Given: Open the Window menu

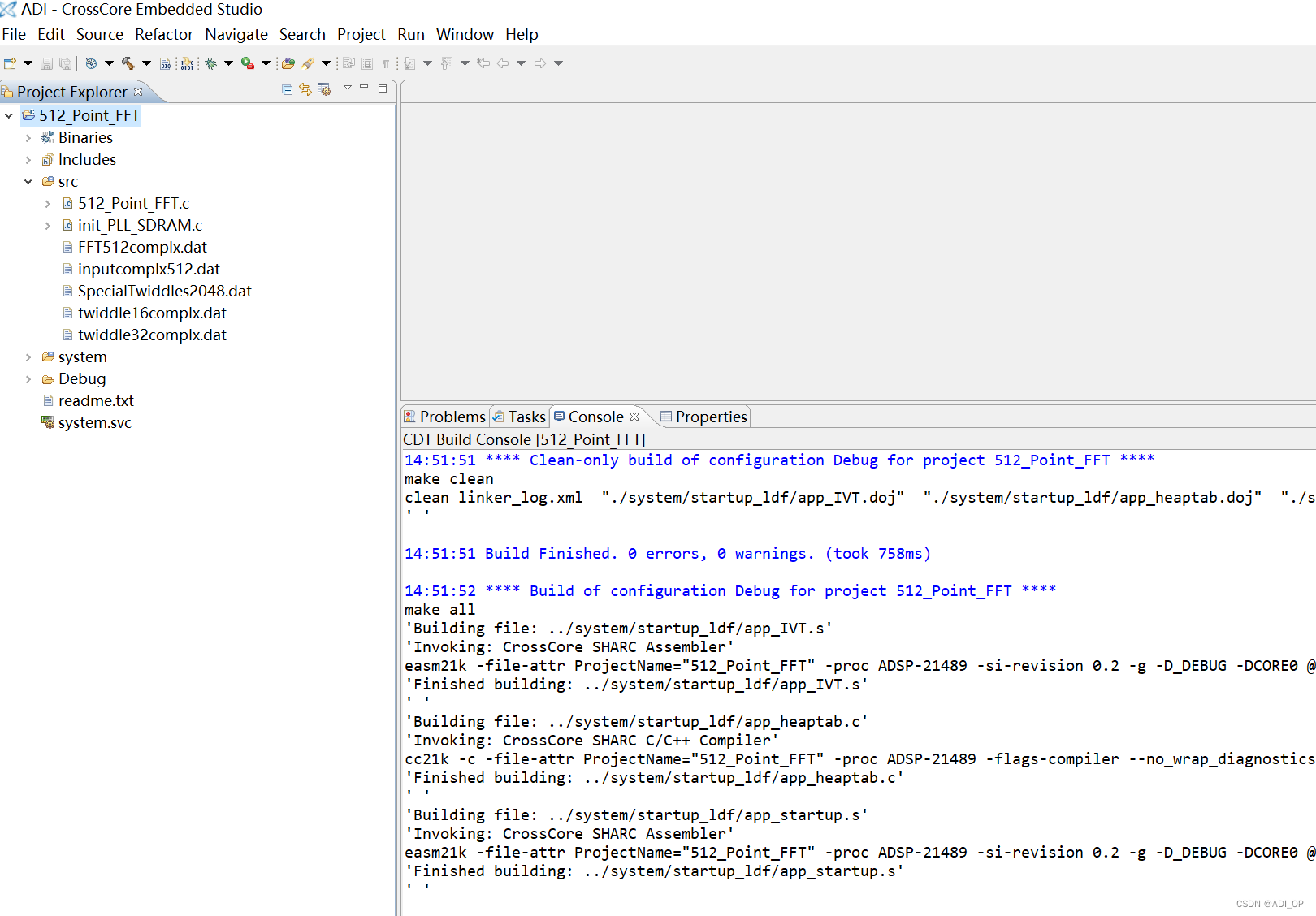Looking at the screenshot, I should click(x=465, y=34).
